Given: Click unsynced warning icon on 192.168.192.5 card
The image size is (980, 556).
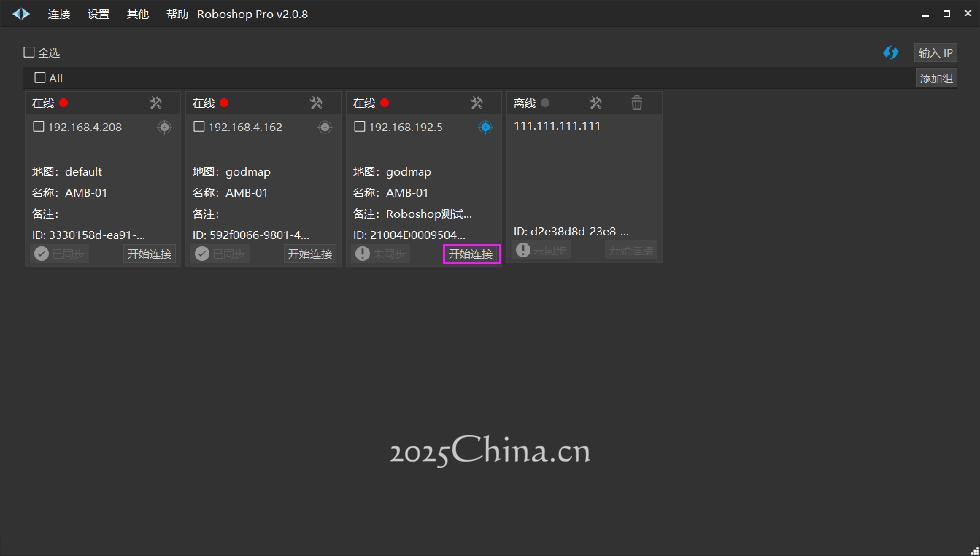Looking at the screenshot, I should tap(362, 254).
